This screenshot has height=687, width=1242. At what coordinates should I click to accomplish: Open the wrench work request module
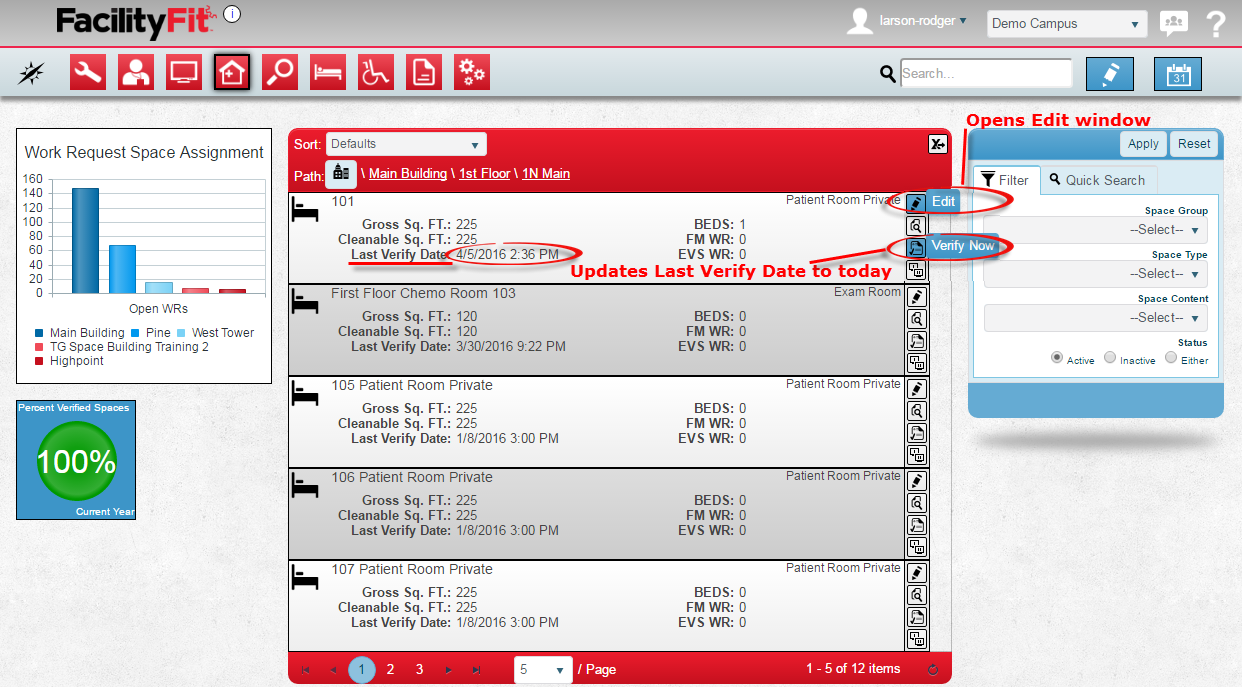click(88, 72)
